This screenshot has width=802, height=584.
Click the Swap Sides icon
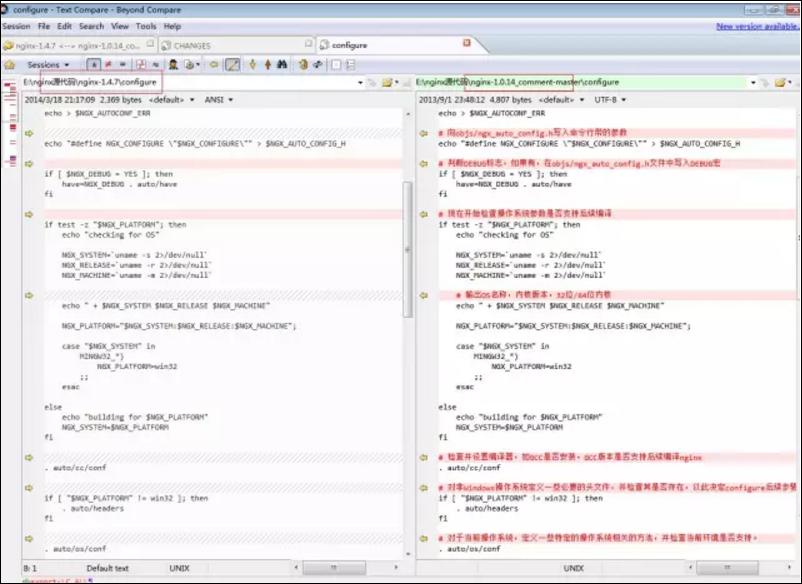pos(318,64)
